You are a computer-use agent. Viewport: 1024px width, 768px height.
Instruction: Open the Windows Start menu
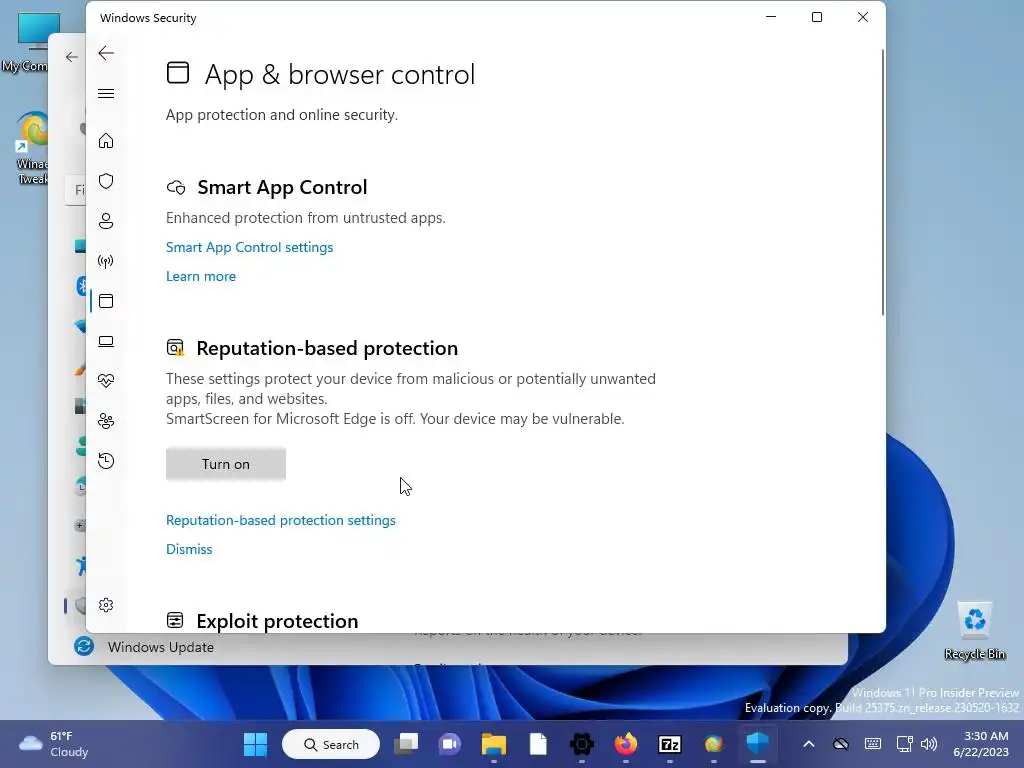click(255, 744)
